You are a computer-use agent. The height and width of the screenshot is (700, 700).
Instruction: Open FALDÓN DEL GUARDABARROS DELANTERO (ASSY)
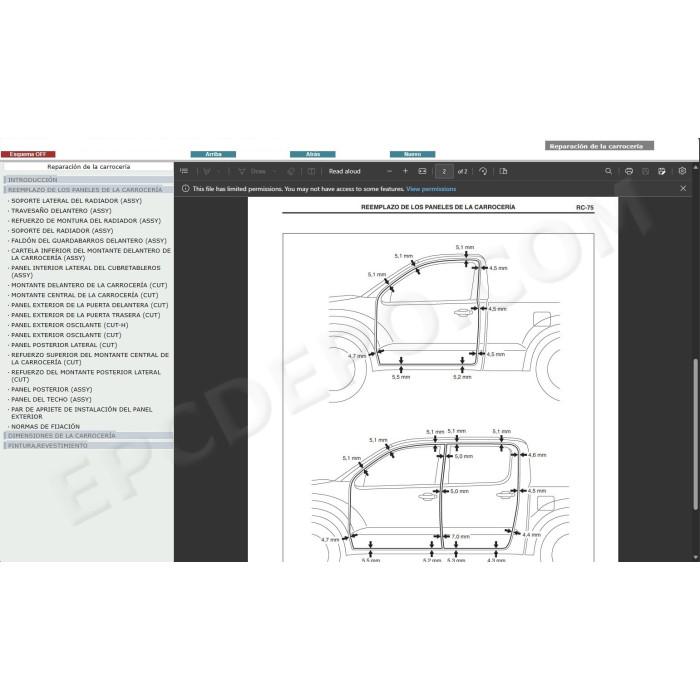pyautogui.click(x=89, y=241)
